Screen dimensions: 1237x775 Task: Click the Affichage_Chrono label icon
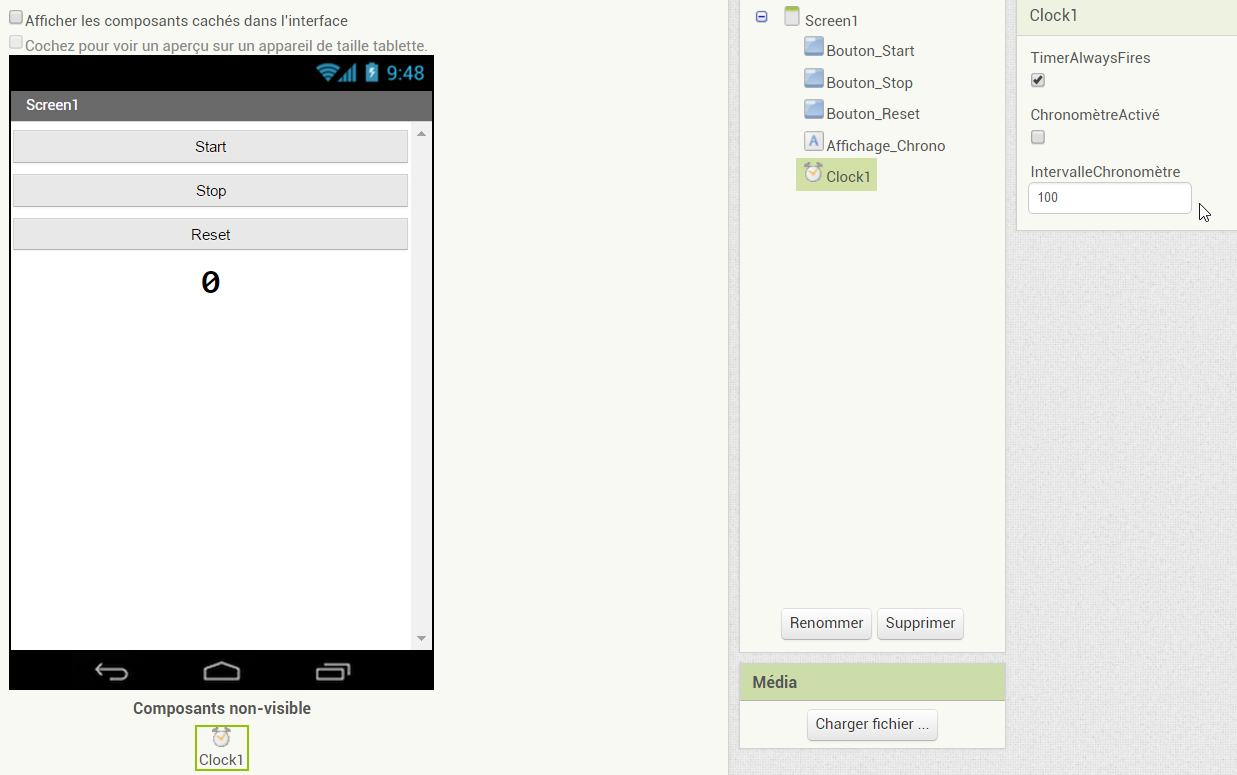tap(813, 143)
